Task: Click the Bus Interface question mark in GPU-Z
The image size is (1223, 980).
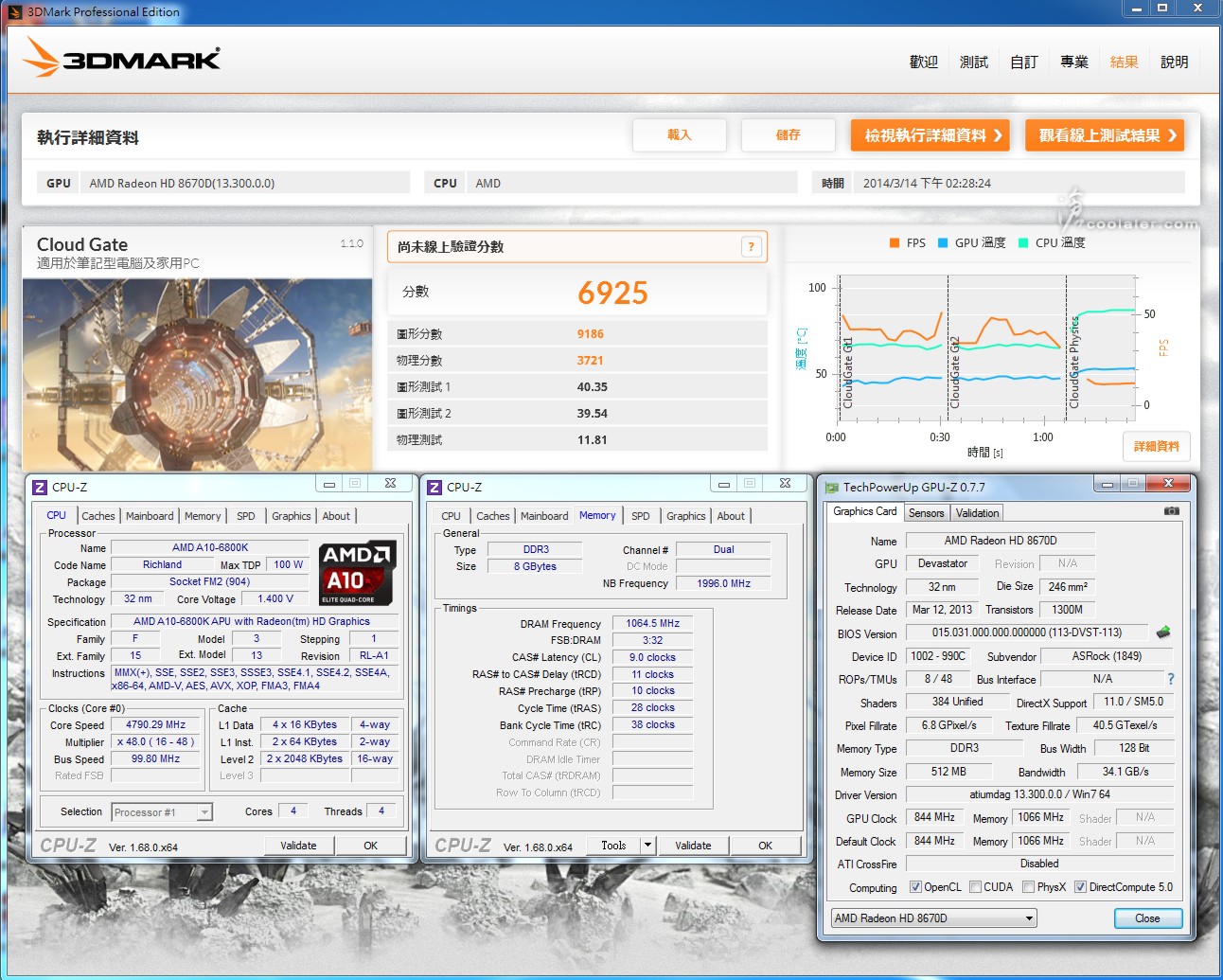Action: coord(1170,679)
